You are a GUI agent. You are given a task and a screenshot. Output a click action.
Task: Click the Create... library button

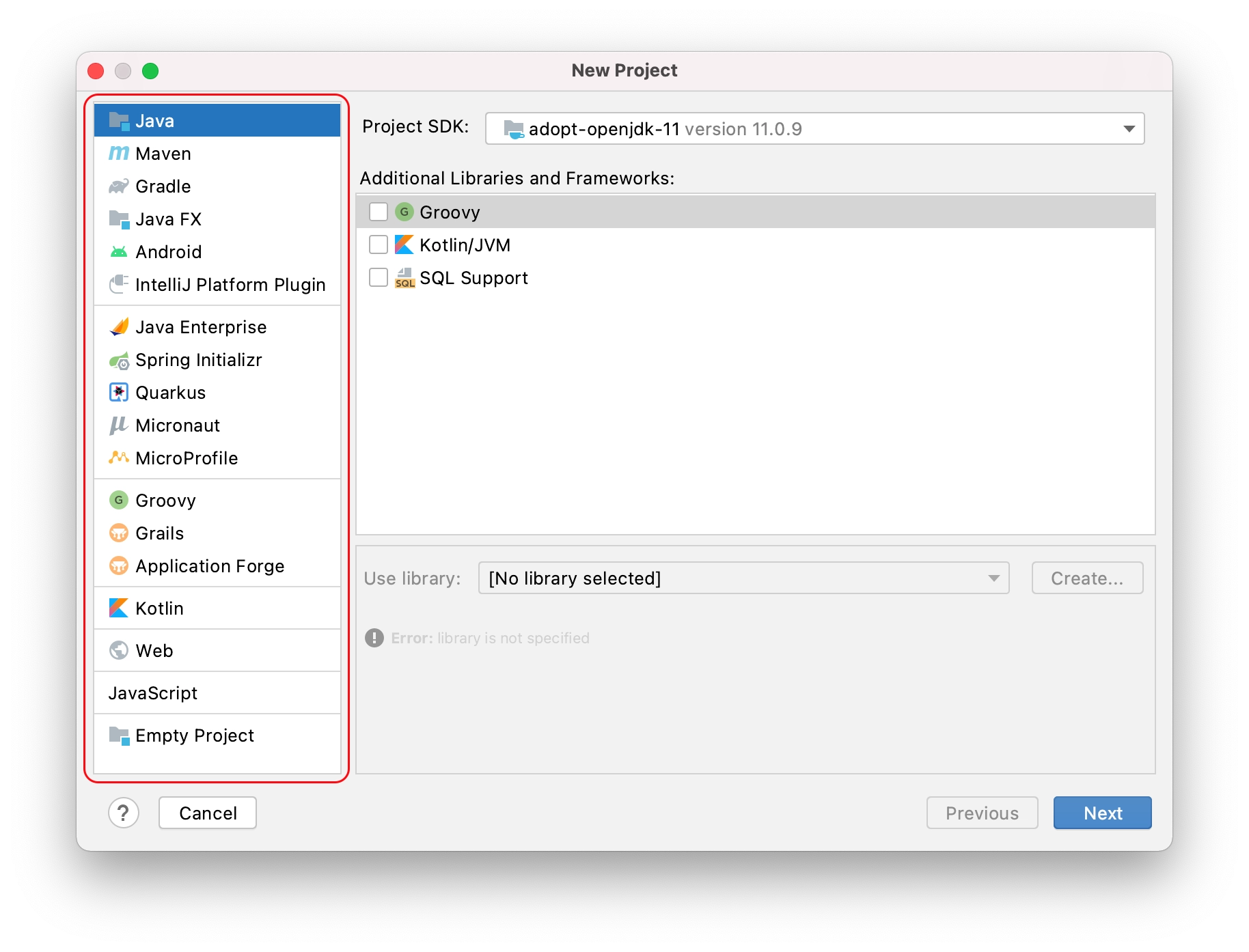coord(1087,578)
